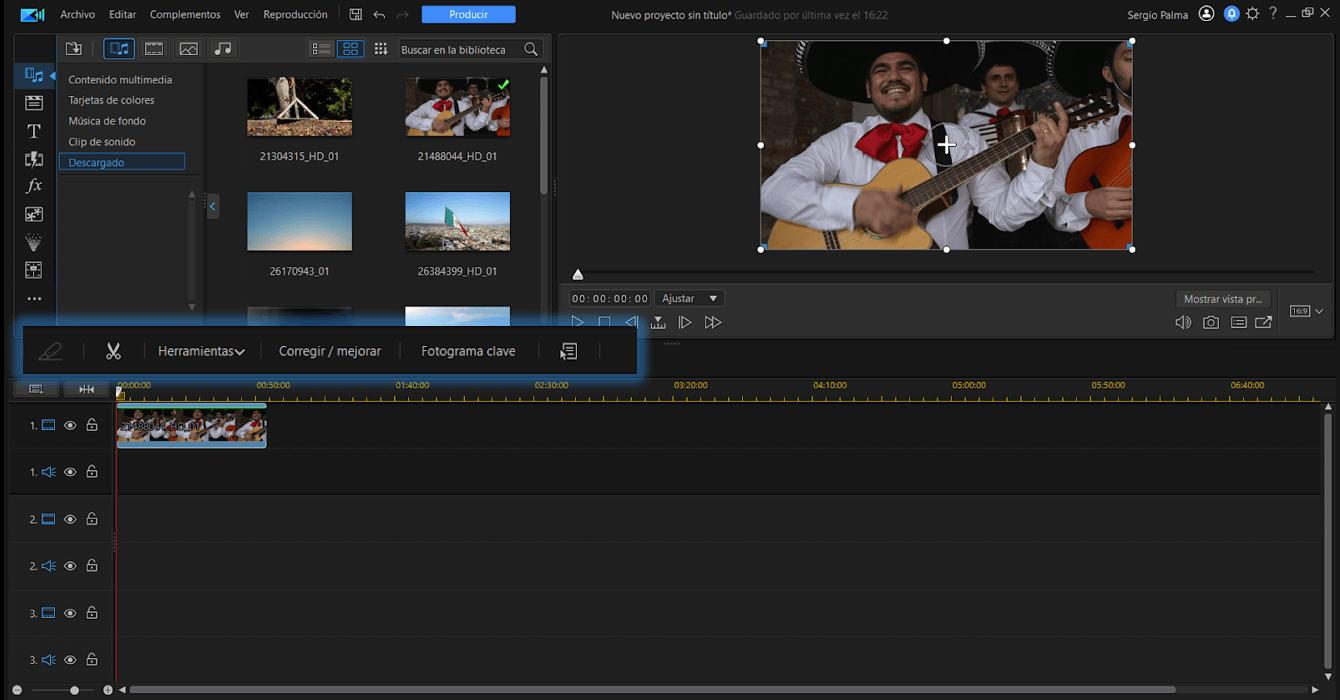
Task: Undo the last action
Action: tap(379, 15)
